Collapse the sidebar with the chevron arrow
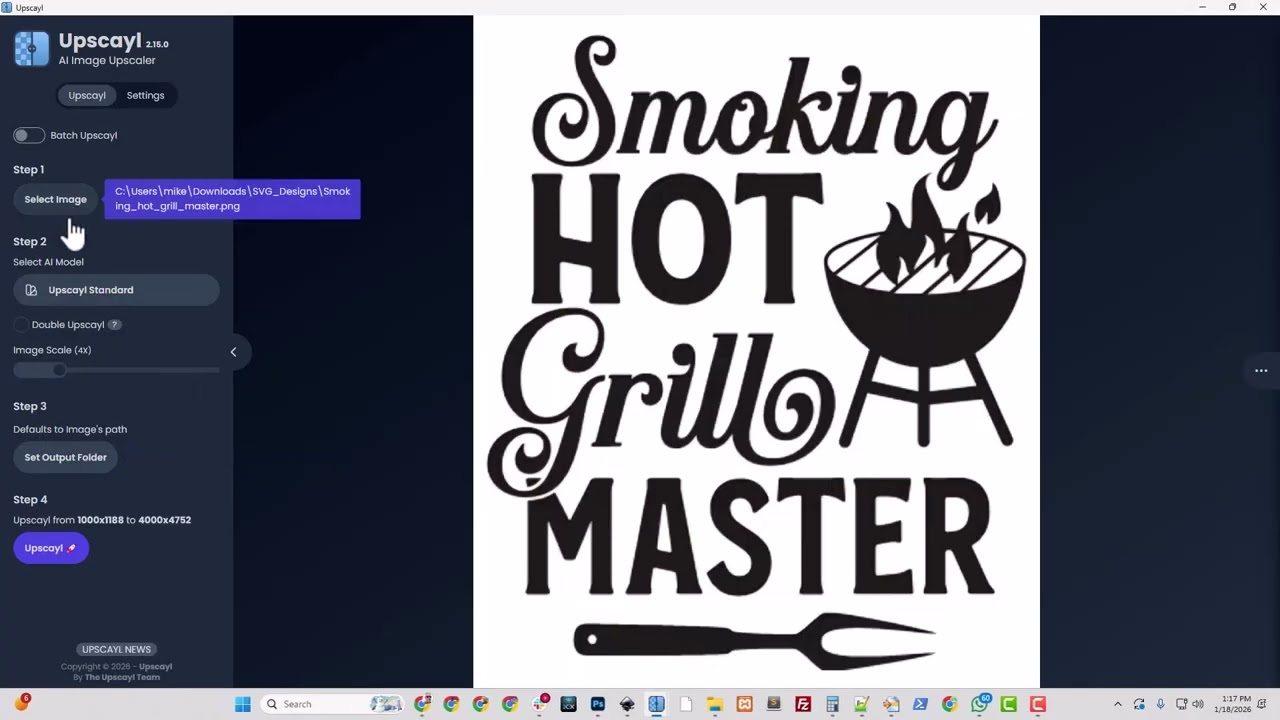1280x720 pixels. coord(233,352)
